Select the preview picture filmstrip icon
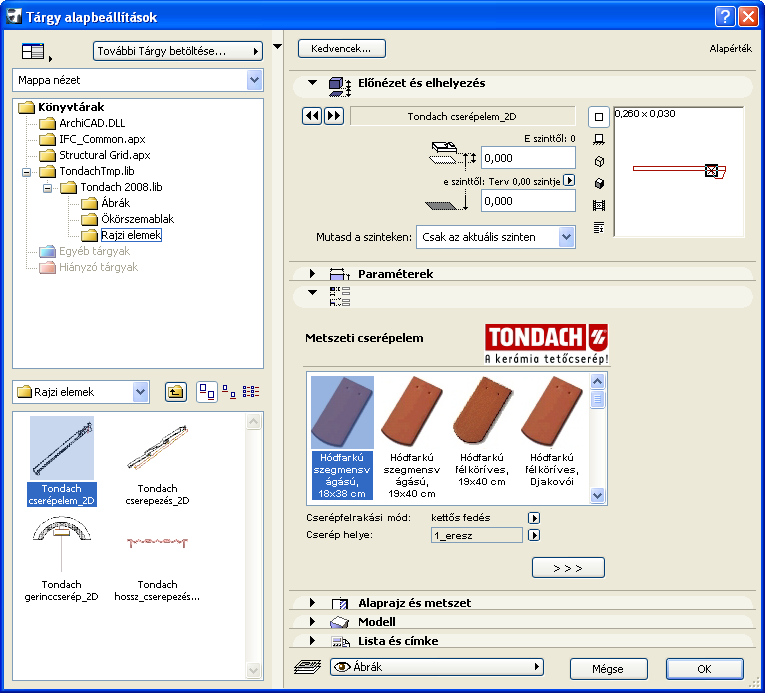Viewport: 765px width, 693px height. [x=599, y=205]
